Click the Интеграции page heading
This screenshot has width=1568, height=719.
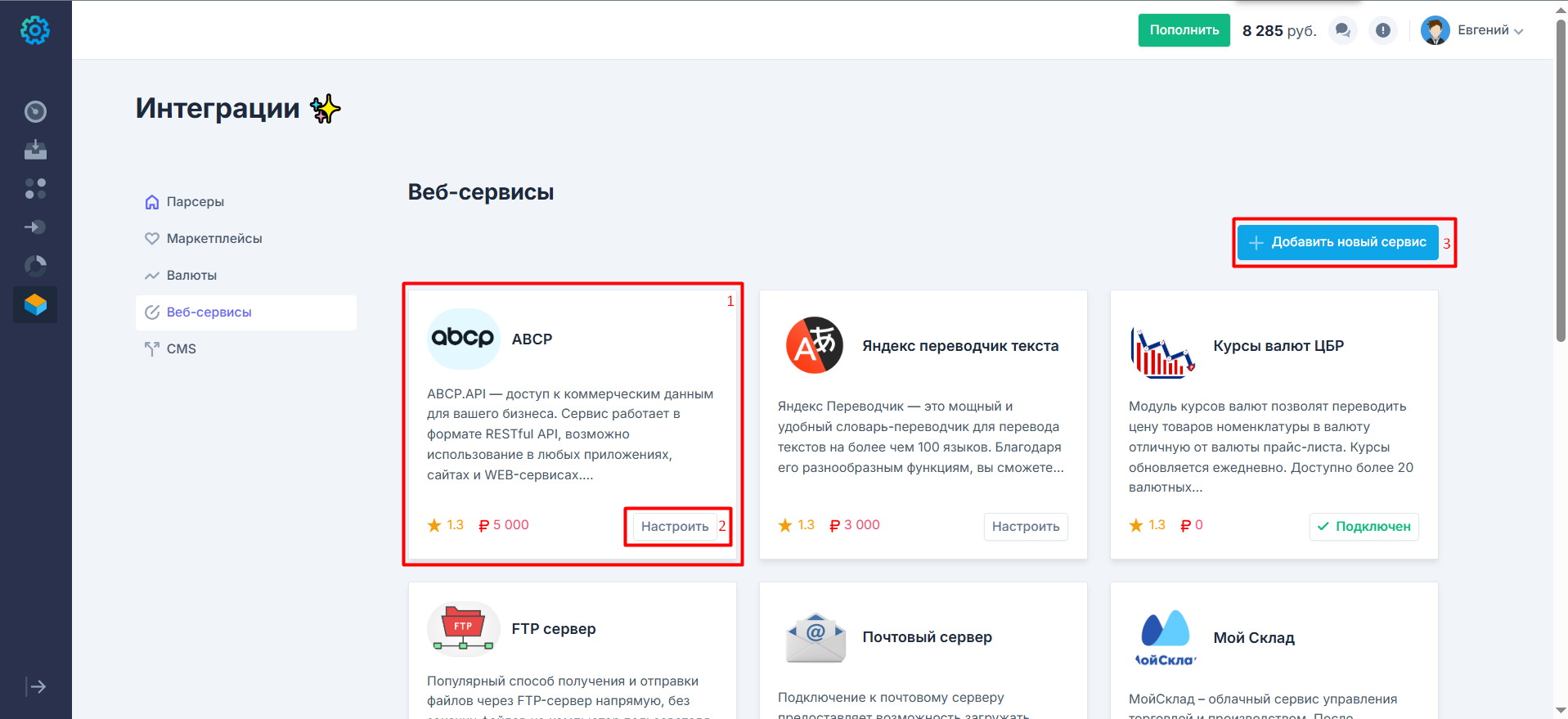[218, 108]
